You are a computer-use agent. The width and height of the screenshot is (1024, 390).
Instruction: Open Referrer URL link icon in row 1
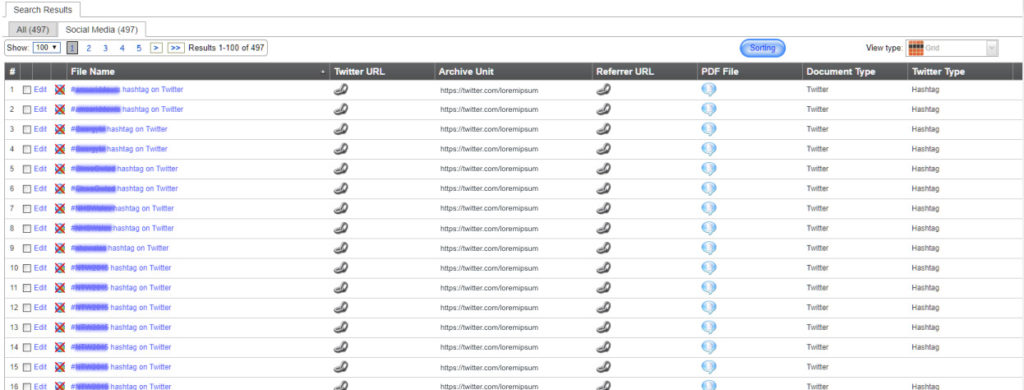coord(603,90)
